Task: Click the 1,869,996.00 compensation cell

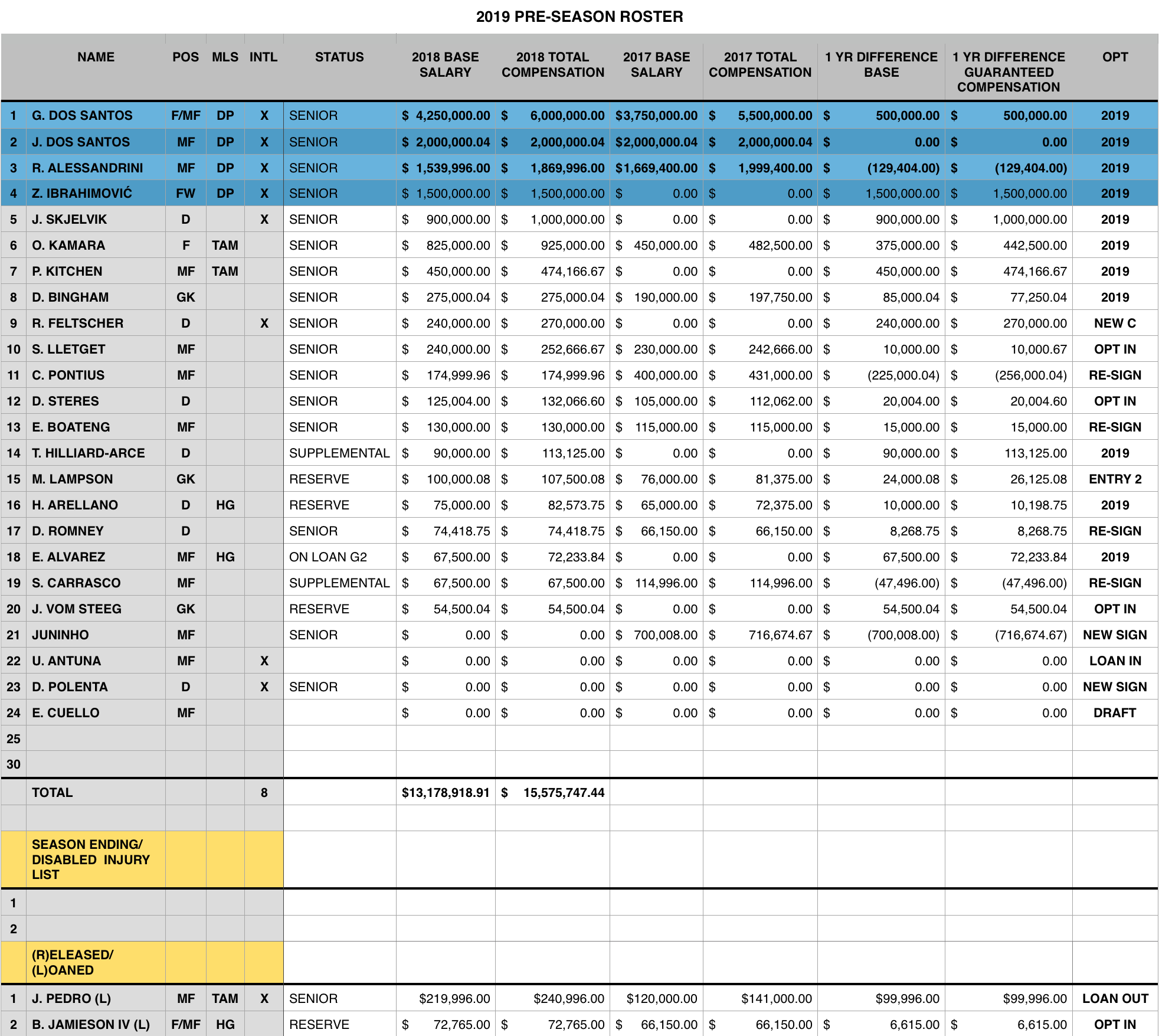Action: (553, 168)
